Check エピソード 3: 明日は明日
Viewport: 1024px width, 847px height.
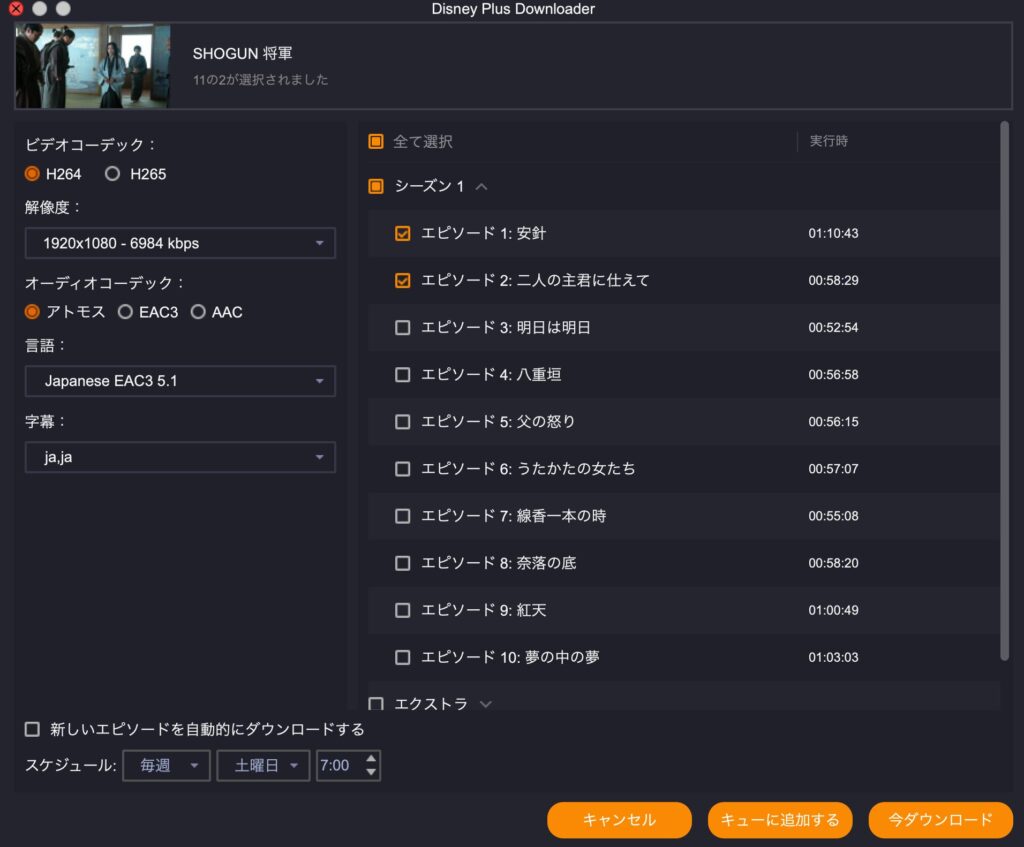403,327
